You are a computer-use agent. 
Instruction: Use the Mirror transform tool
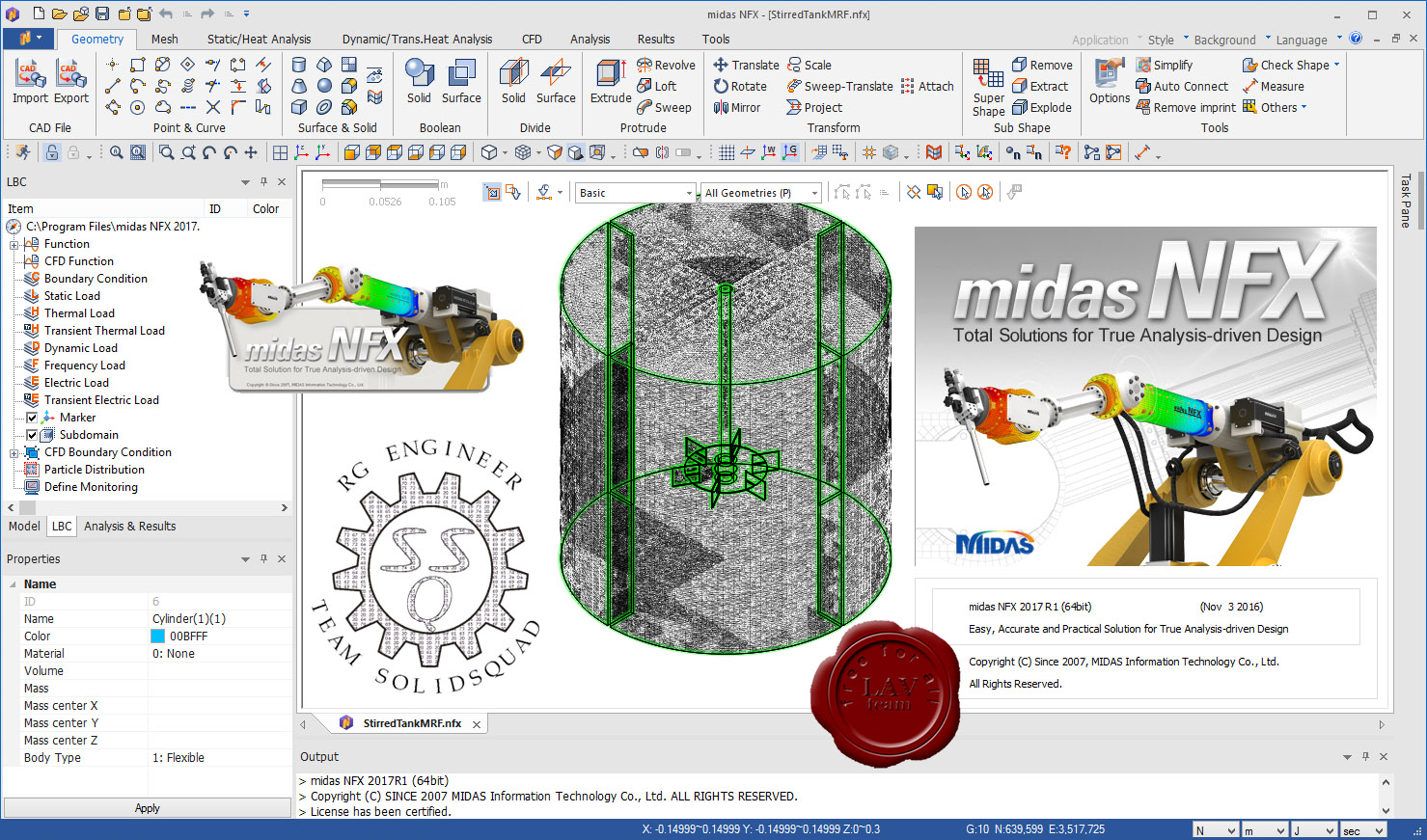coord(737,107)
